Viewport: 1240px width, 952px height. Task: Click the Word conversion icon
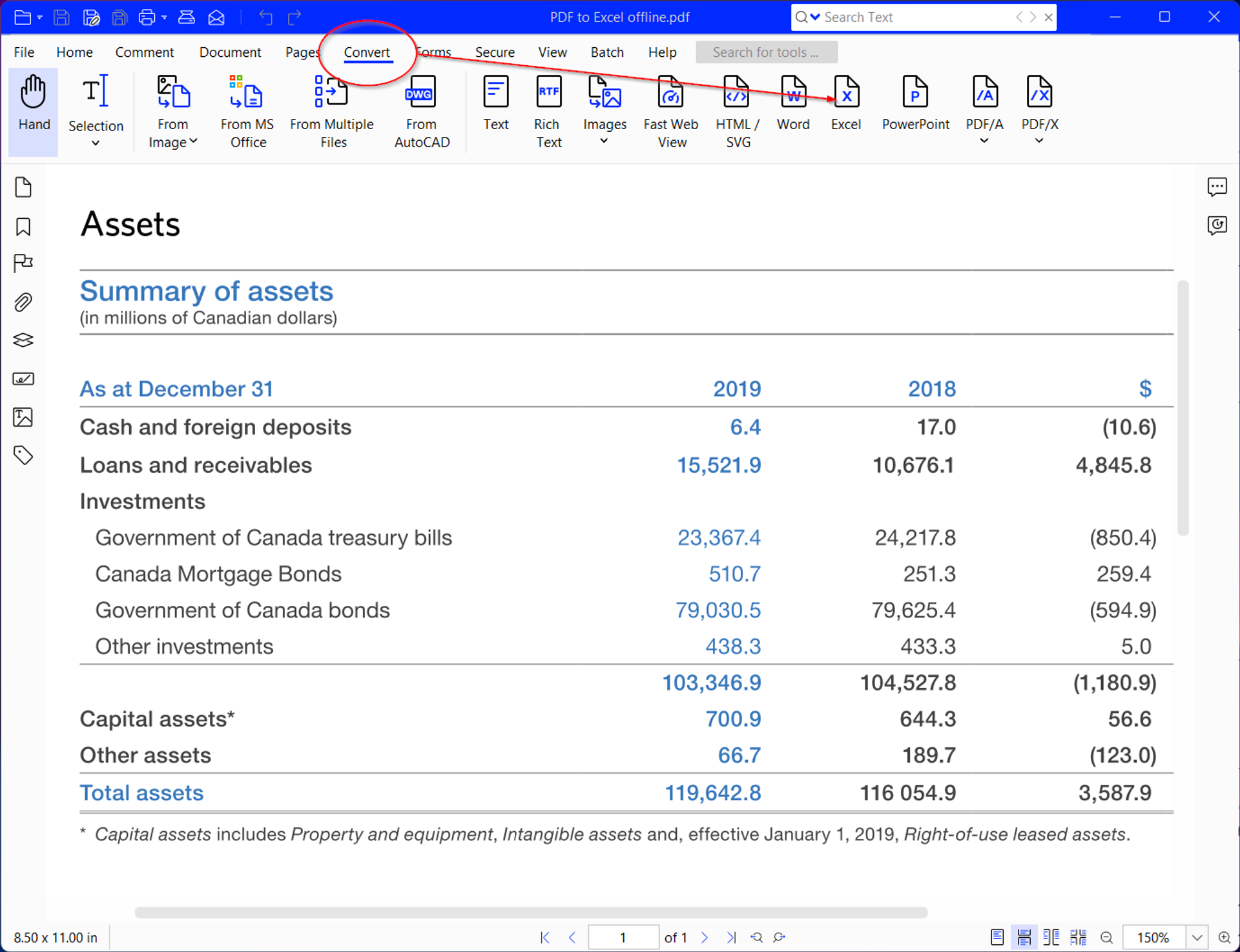[792, 94]
